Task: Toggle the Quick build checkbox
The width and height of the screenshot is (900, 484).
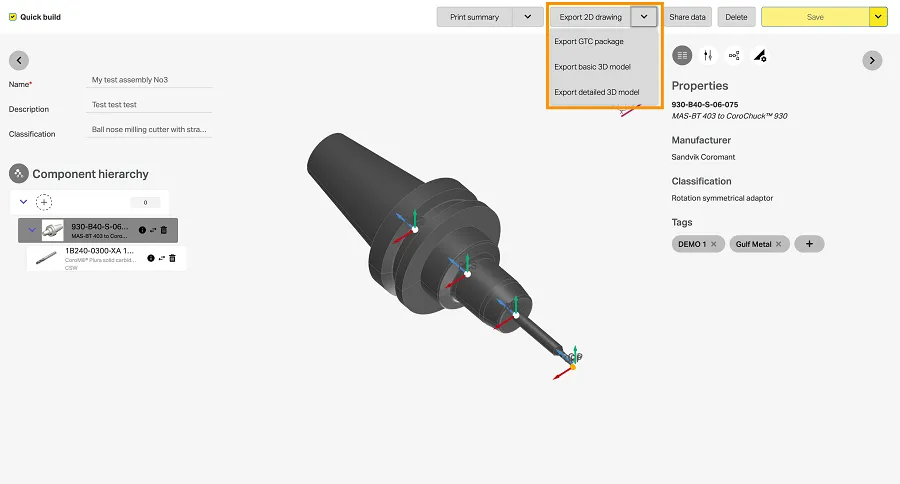Action: [13, 17]
